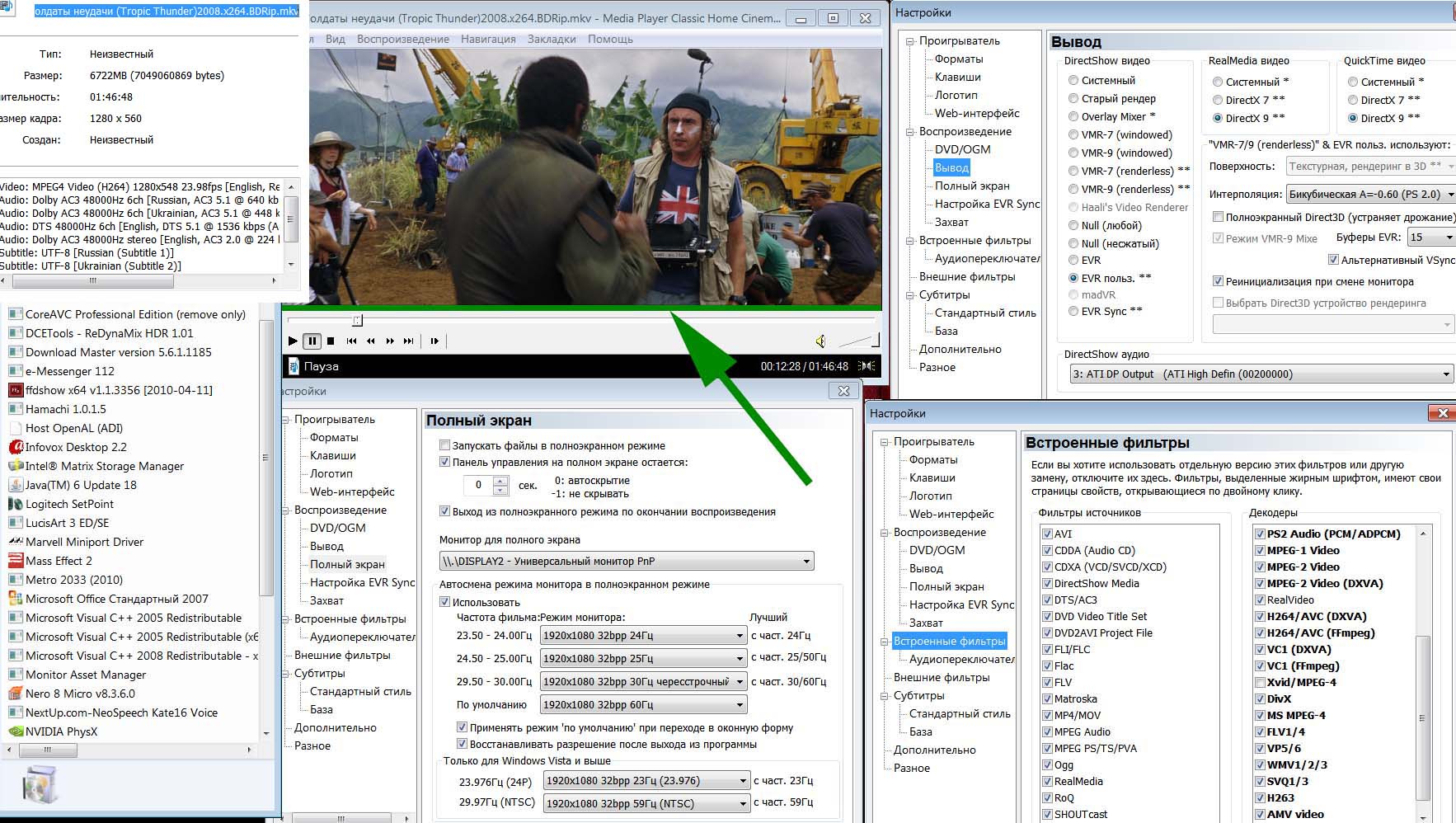Click the Metro 2033 (2010) icon
1456x823 pixels.
[x=15, y=580]
